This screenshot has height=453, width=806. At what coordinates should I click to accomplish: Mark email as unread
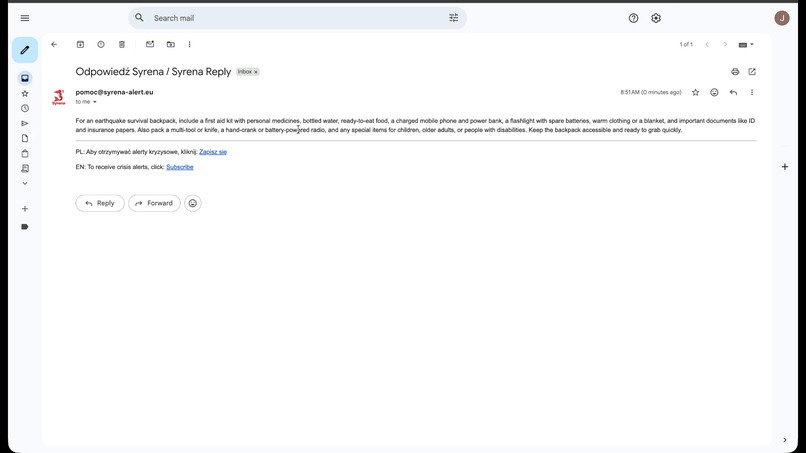(x=150, y=44)
